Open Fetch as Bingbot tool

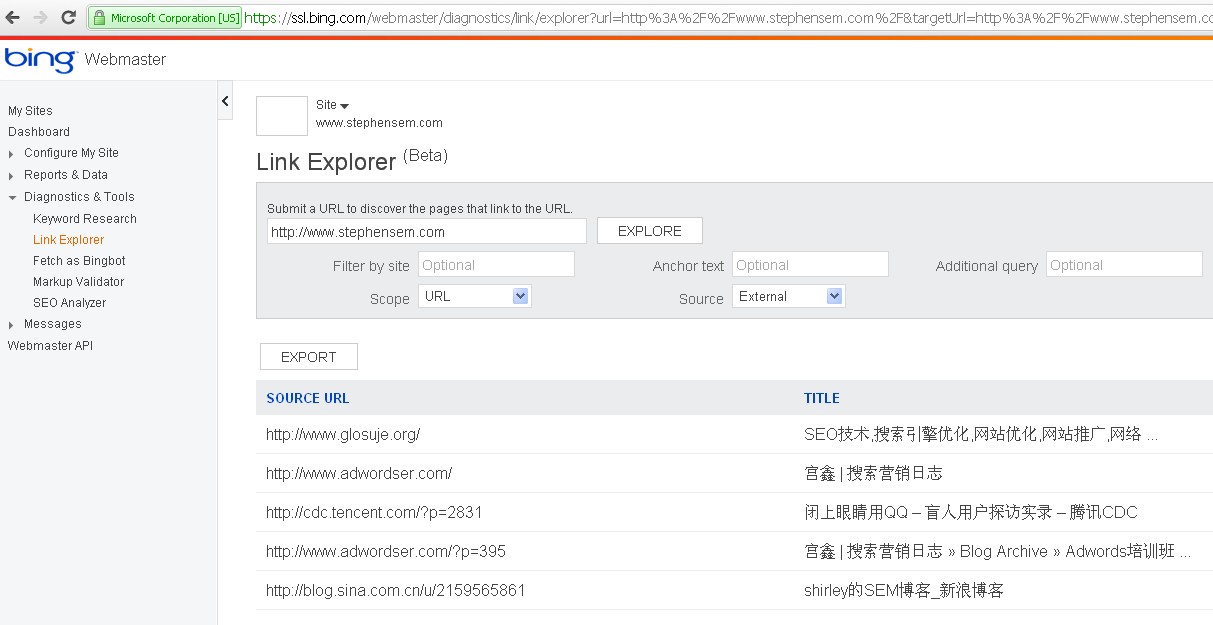(79, 261)
